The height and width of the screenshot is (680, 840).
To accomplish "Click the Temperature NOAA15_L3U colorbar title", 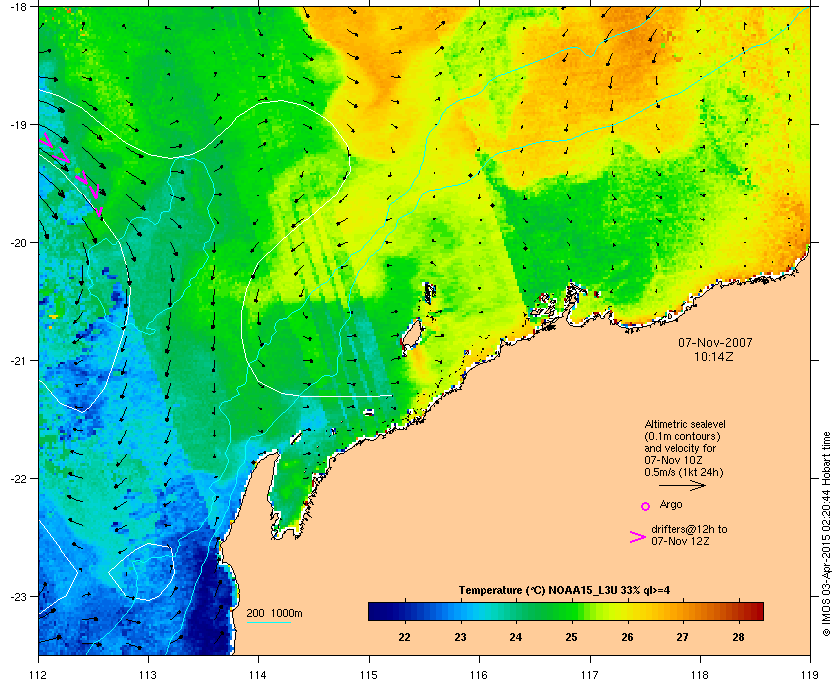I will [x=564, y=591].
